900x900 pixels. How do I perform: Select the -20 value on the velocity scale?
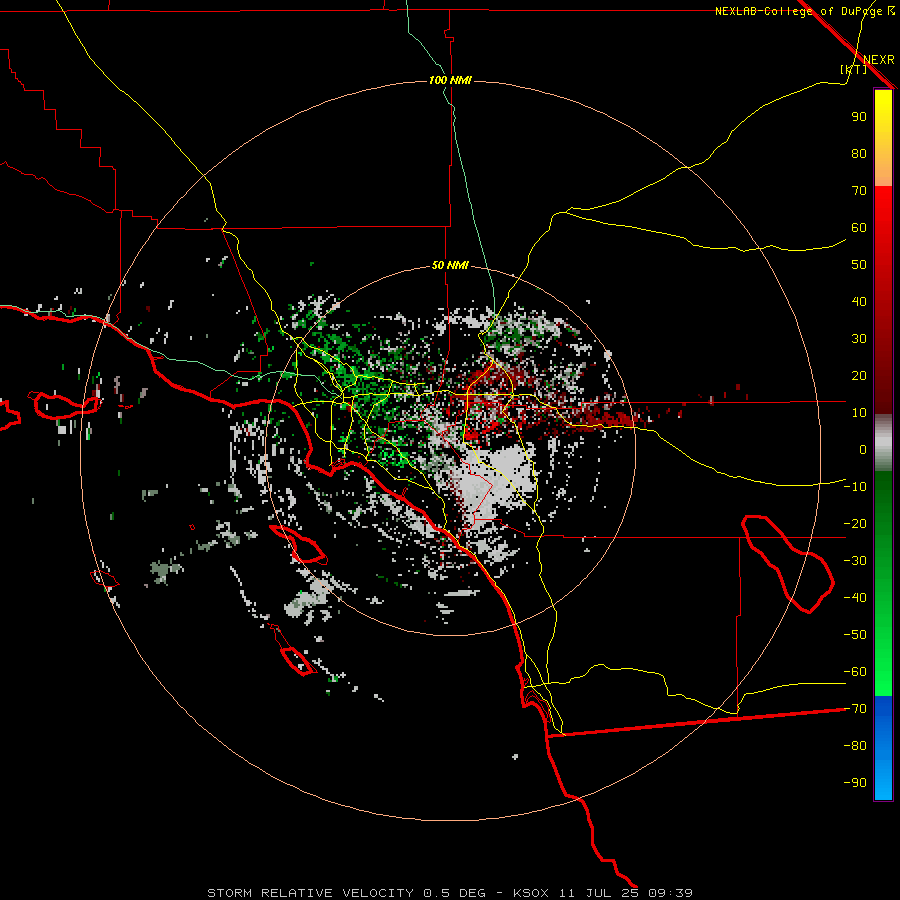(x=855, y=523)
